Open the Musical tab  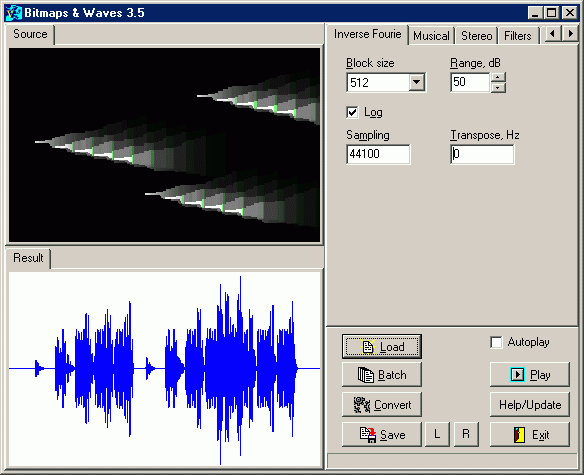click(x=431, y=36)
